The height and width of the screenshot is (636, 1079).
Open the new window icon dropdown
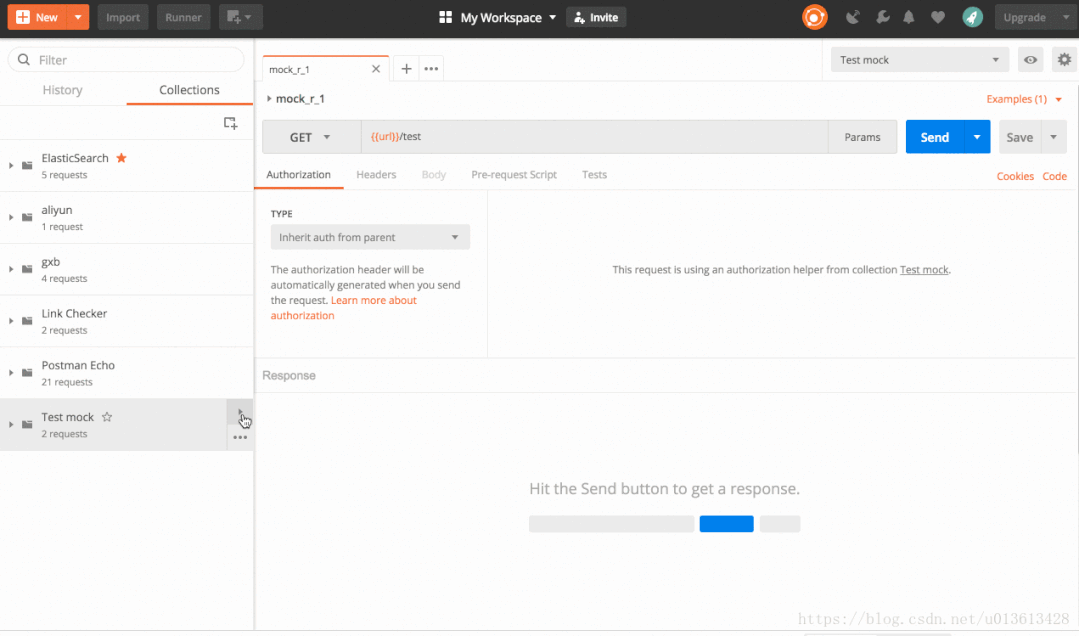click(x=240, y=17)
